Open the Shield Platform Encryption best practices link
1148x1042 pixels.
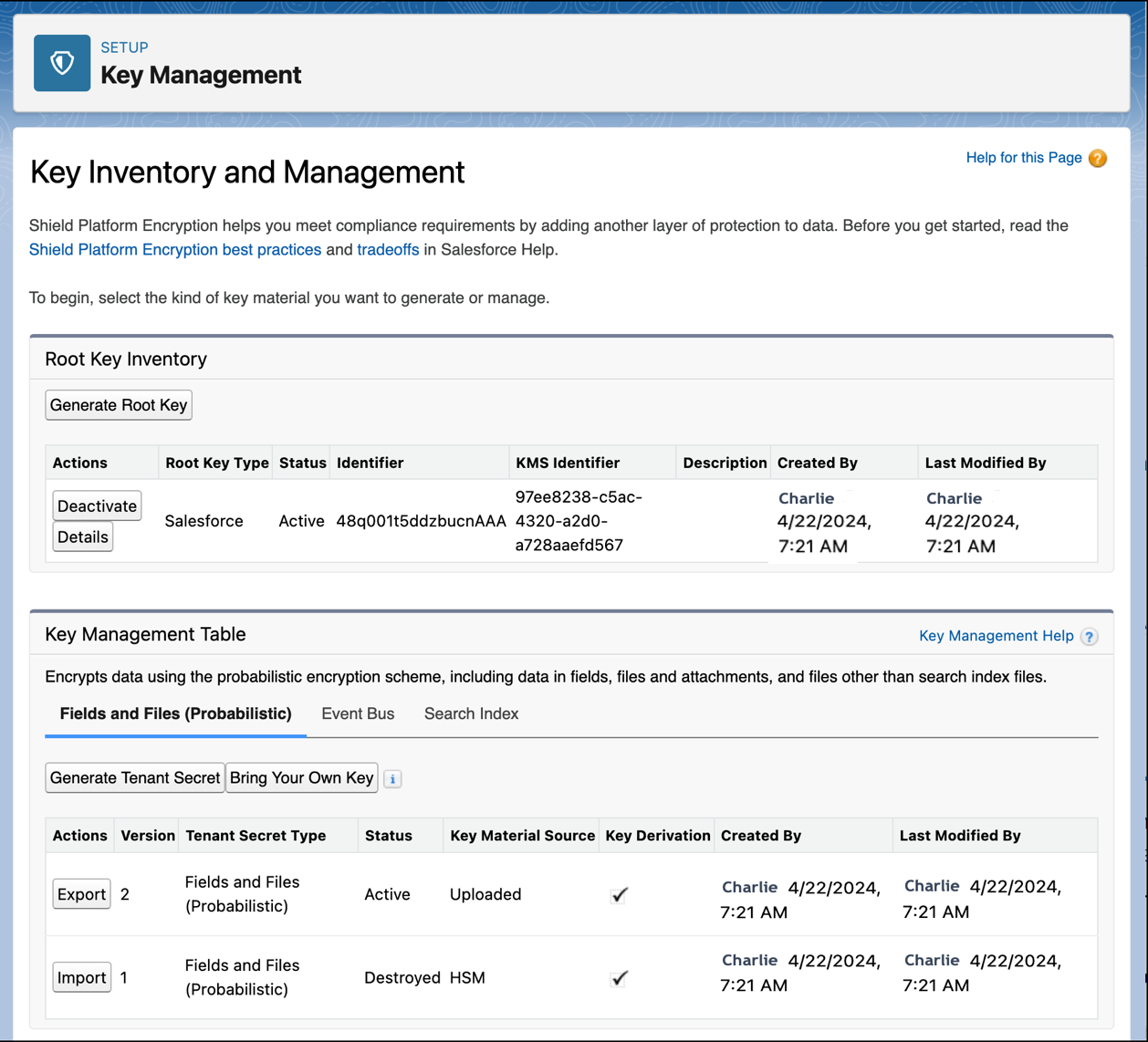click(175, 249)
